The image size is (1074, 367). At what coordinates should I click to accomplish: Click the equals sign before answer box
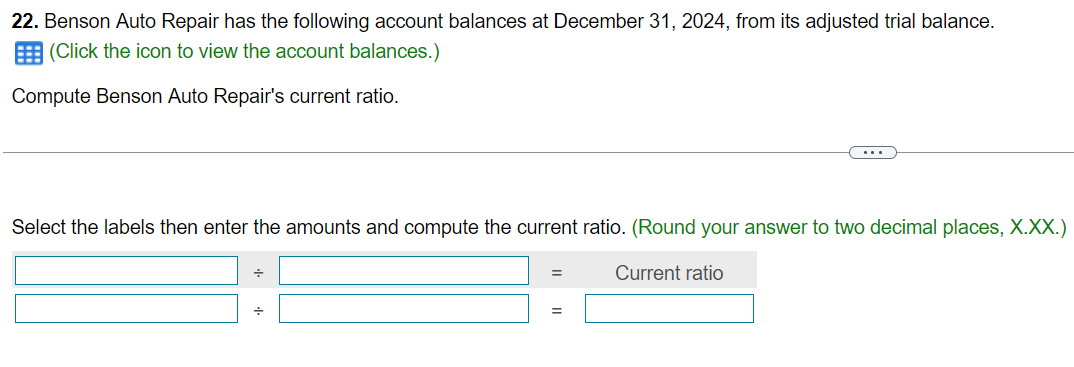pos(557,312)
